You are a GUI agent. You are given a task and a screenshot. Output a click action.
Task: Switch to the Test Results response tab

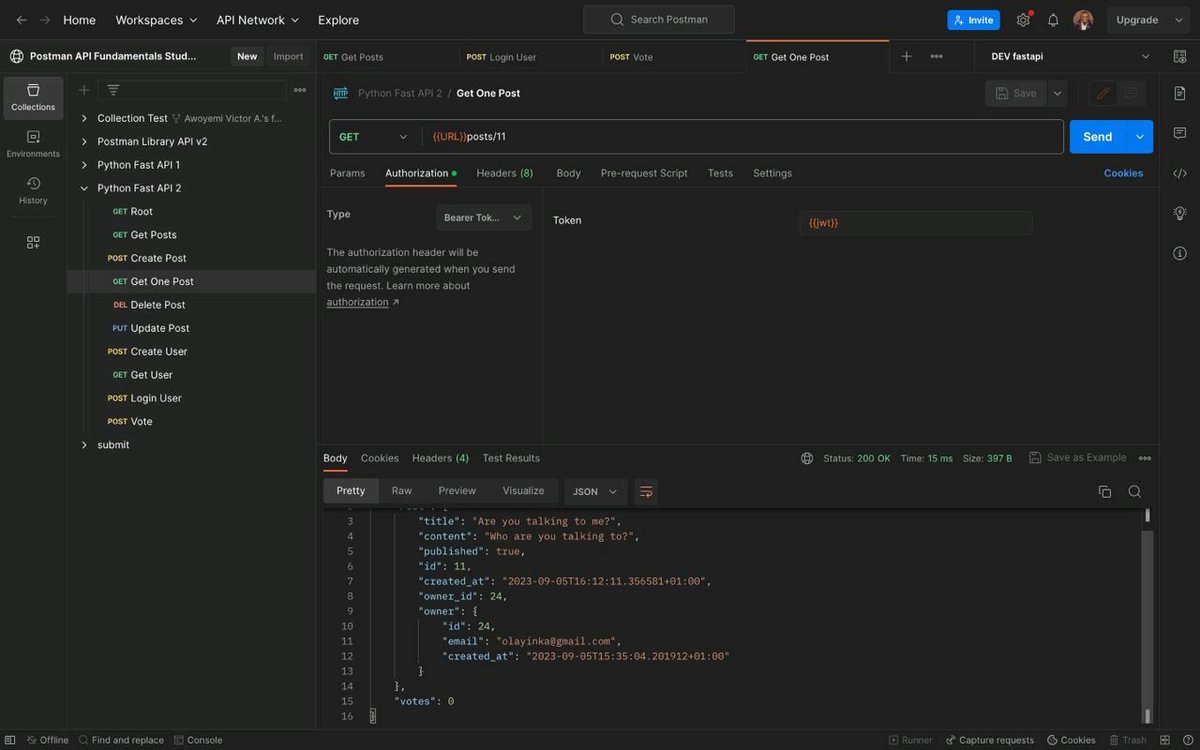tap(511, 458)
